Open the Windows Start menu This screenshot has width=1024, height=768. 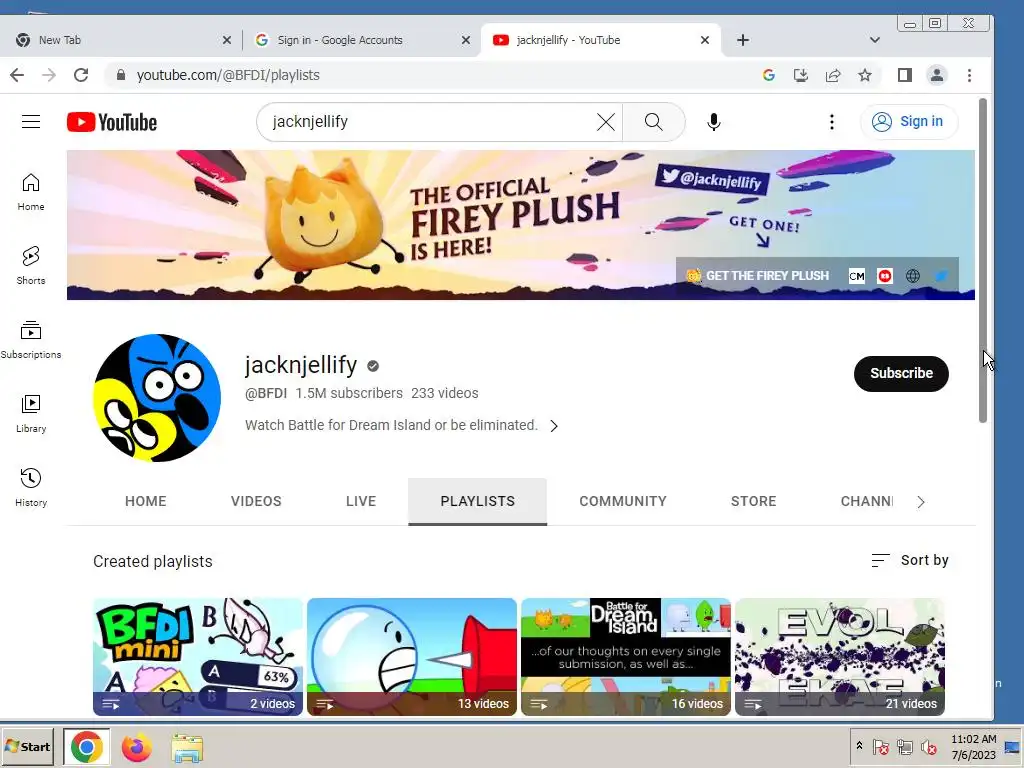[x=27, y=746]
